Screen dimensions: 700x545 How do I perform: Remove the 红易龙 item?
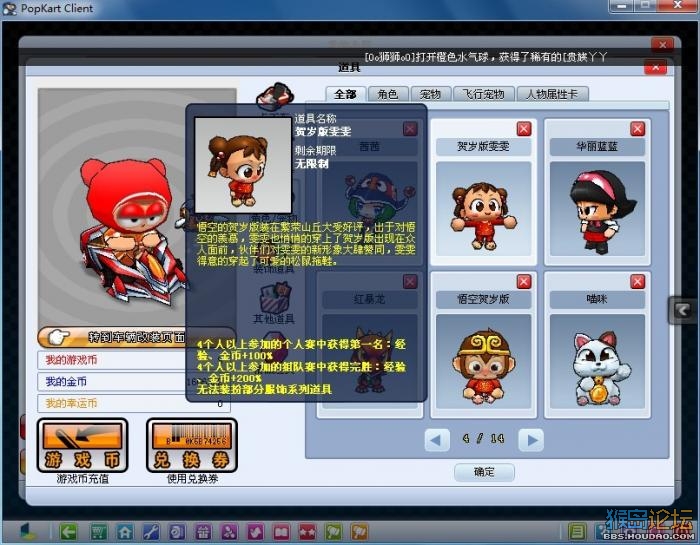tap(410, 282)
